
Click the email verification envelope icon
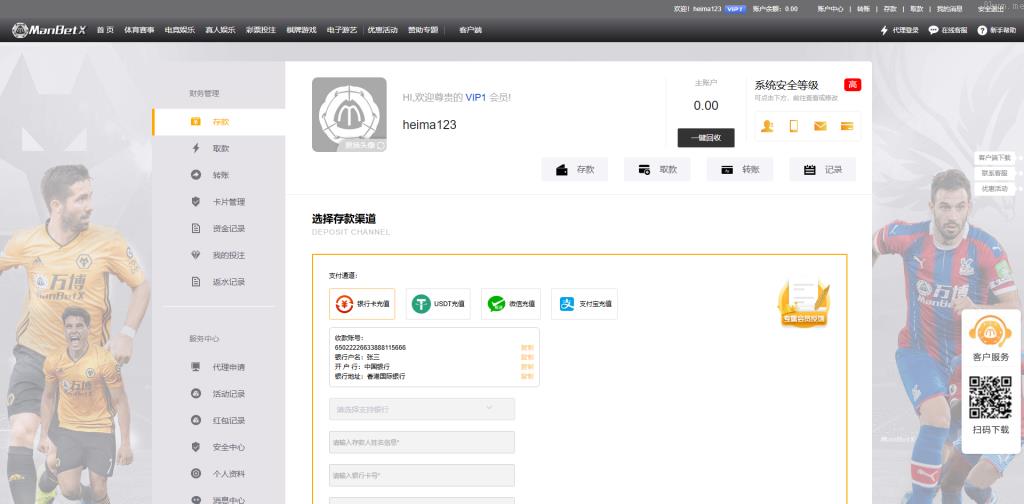[820, 126]
